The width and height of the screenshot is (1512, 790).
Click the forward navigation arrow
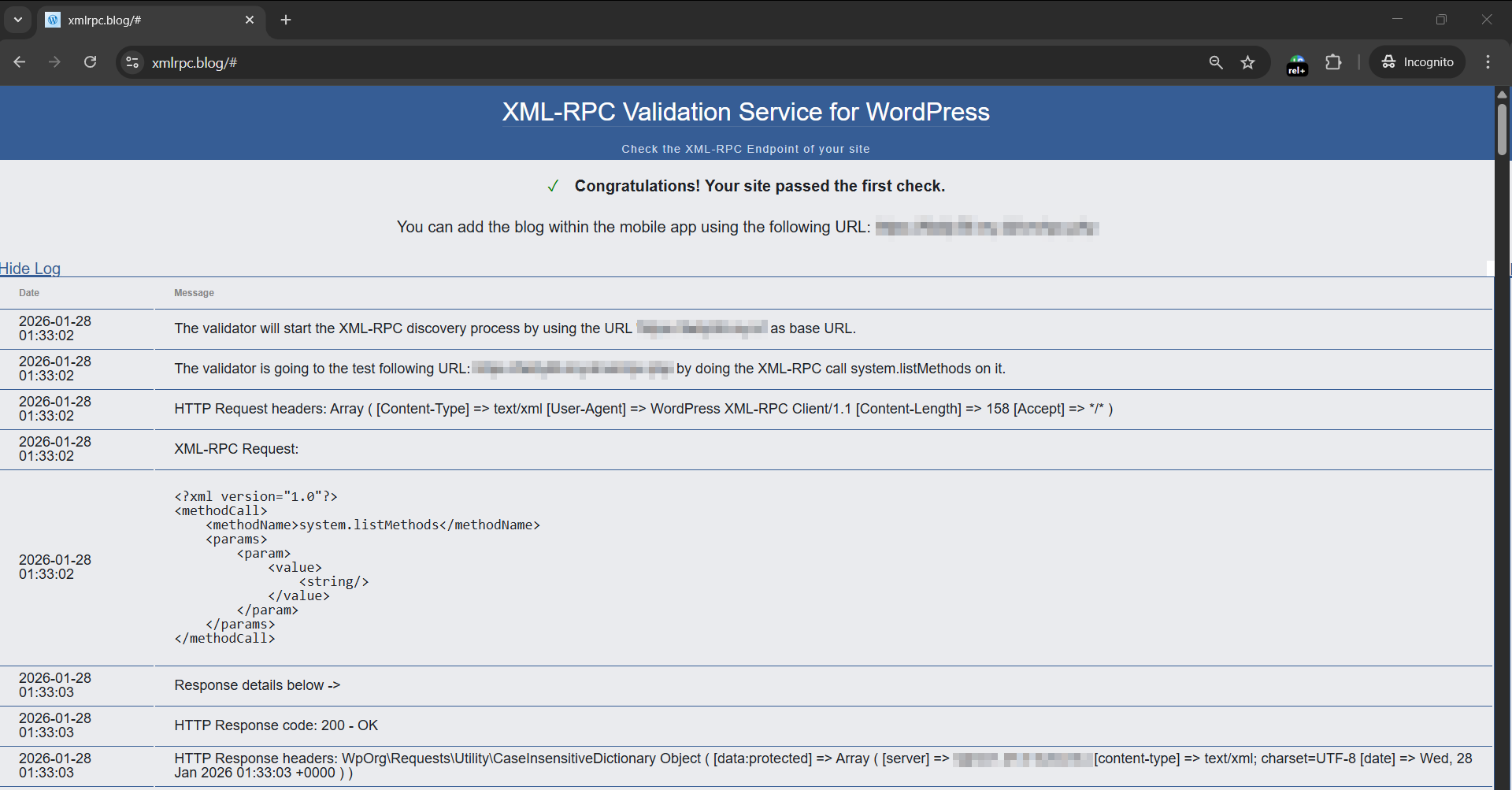point(54,62)
